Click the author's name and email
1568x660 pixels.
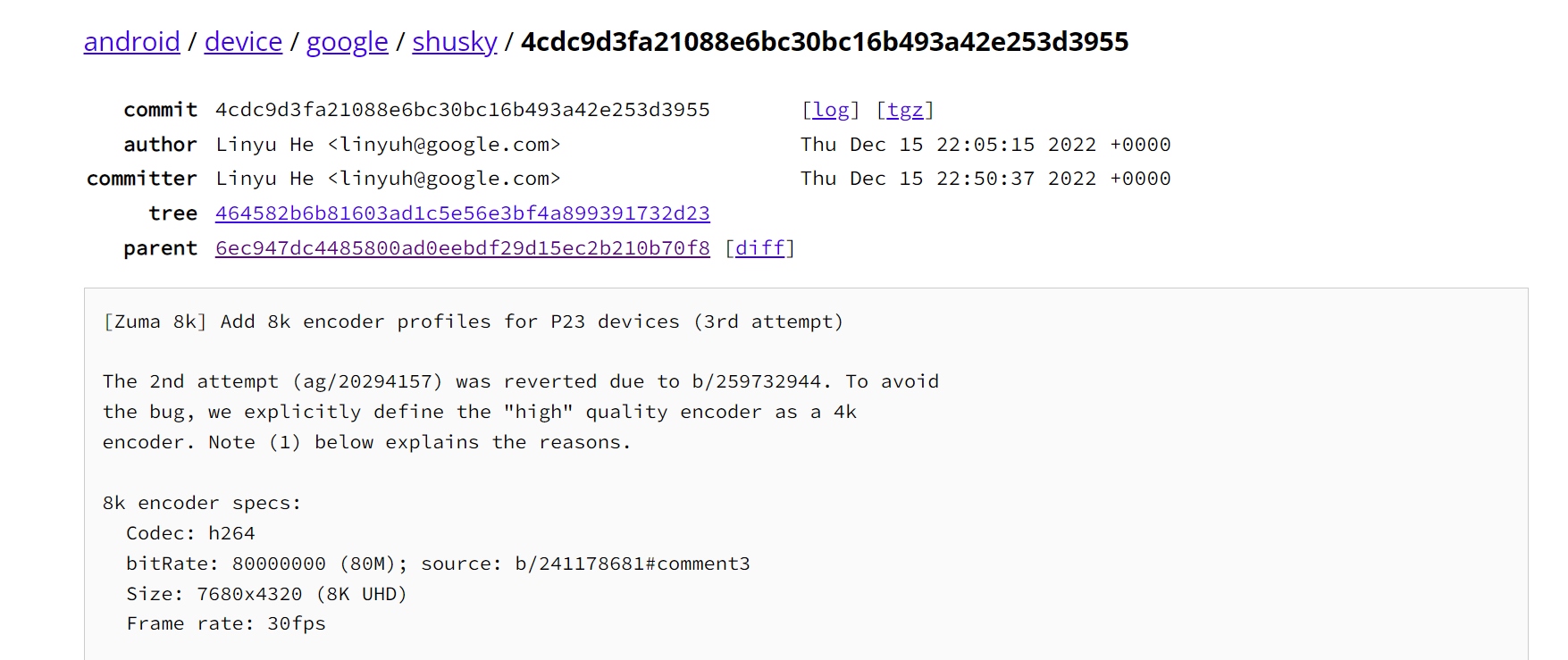click(x=388, y=145)
